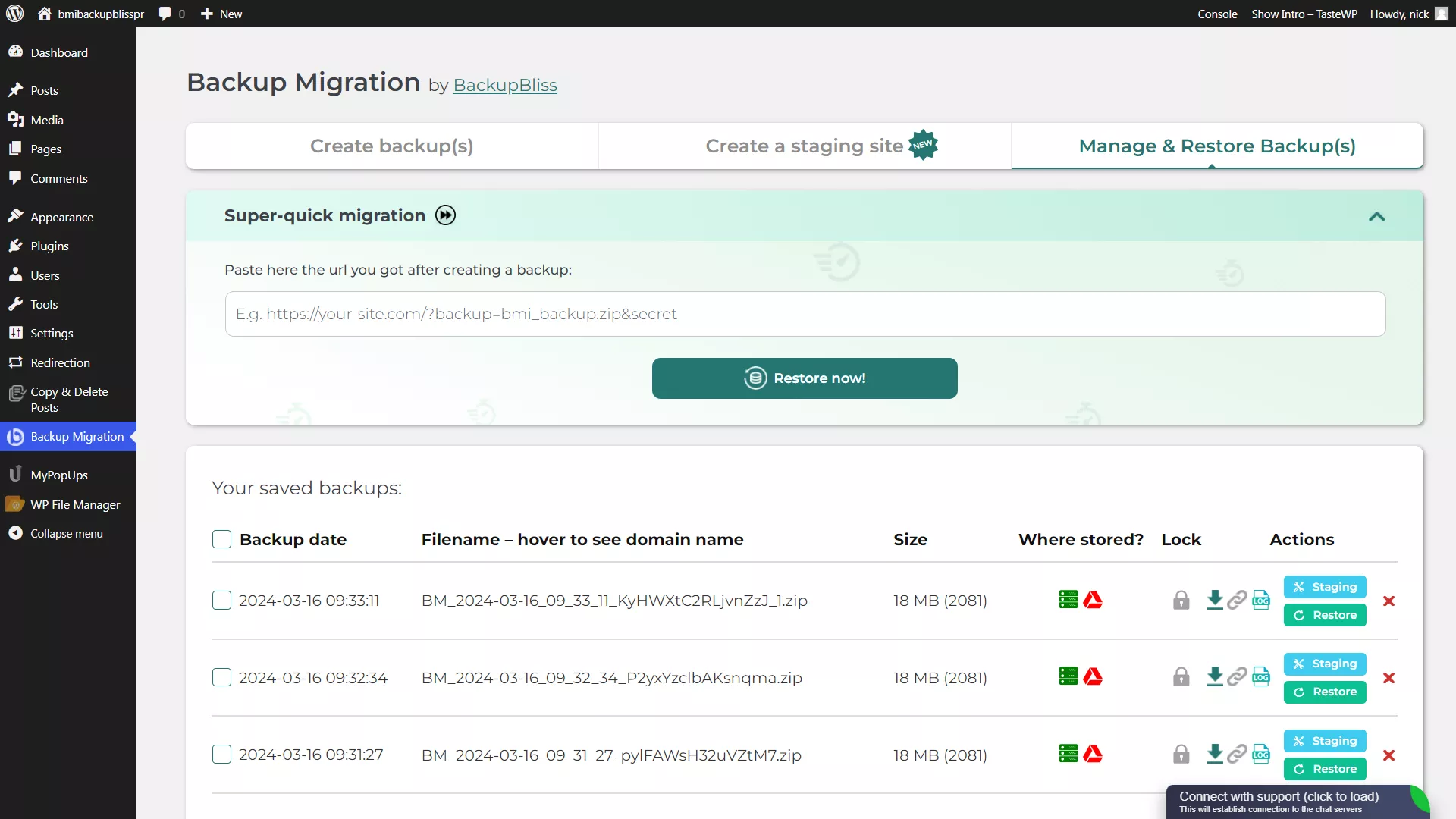Switch to Create backup(s) tab
The width and height of the screenshot is (1456, 819).
point(391,146)
